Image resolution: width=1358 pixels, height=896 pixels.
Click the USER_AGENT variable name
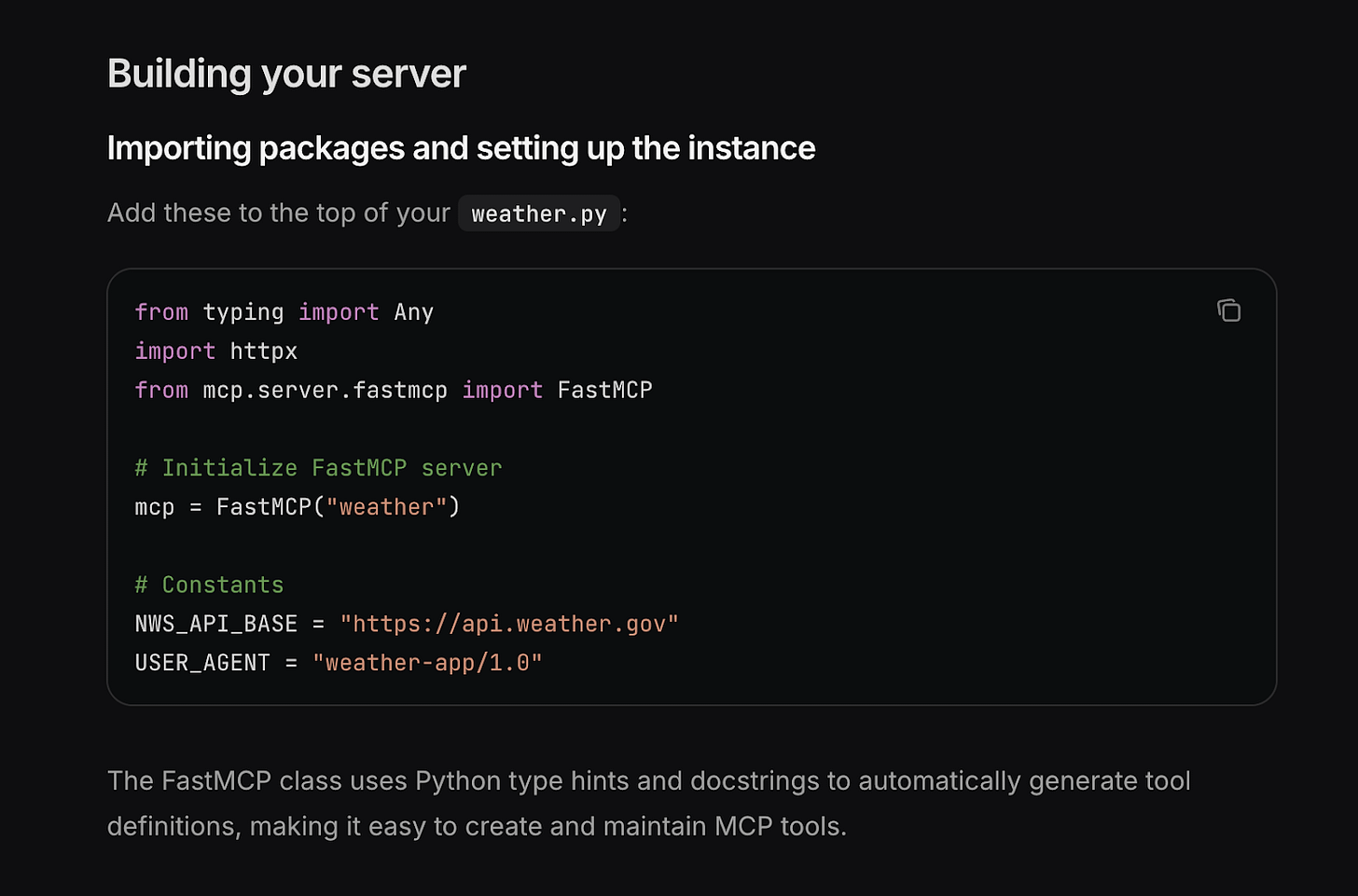coord(202,663)
